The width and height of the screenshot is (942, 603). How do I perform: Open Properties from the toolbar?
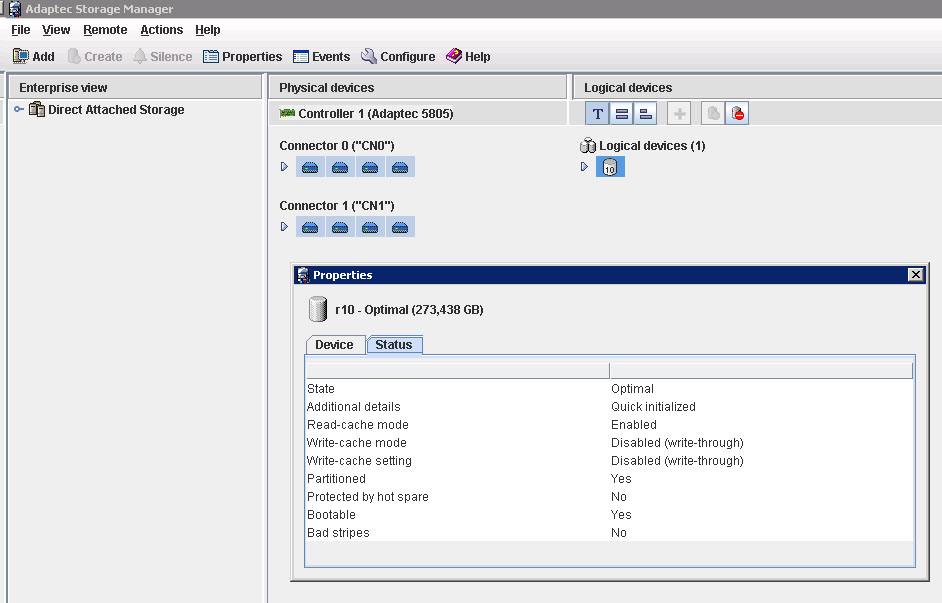click(x=242, y=57)
